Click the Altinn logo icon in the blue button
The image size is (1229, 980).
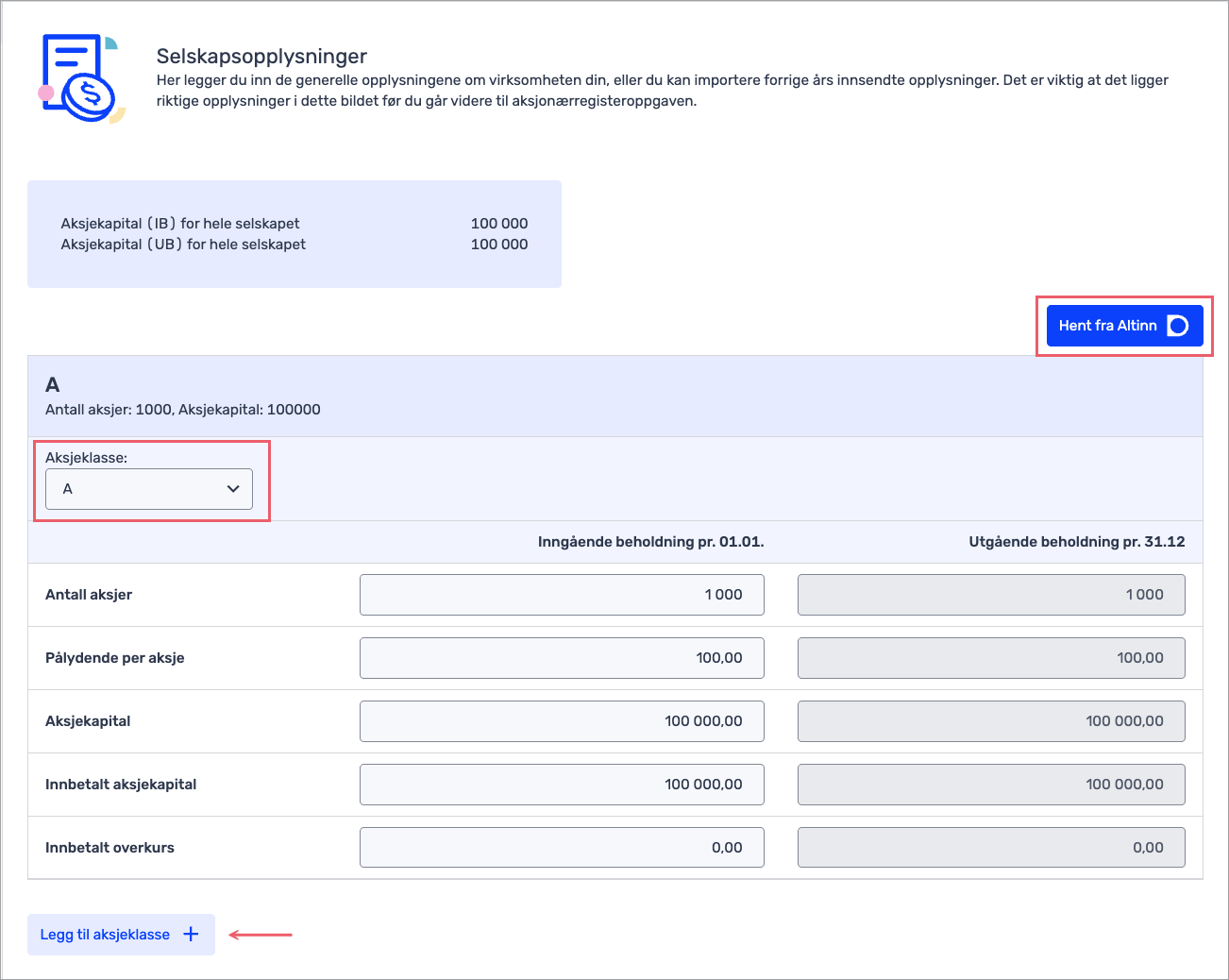coord(1177,326)
